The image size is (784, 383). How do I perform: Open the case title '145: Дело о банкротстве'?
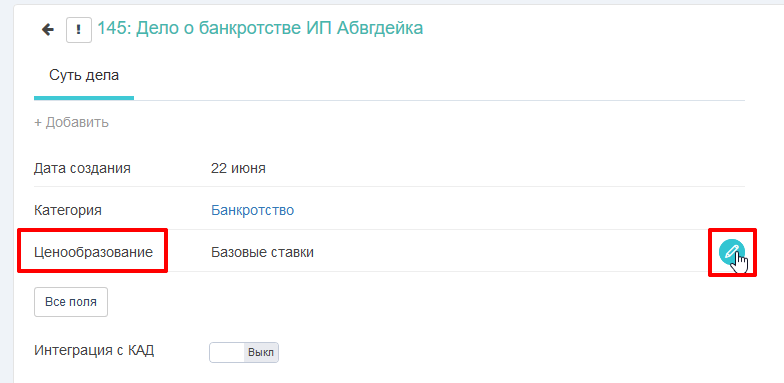coord(260,28)
